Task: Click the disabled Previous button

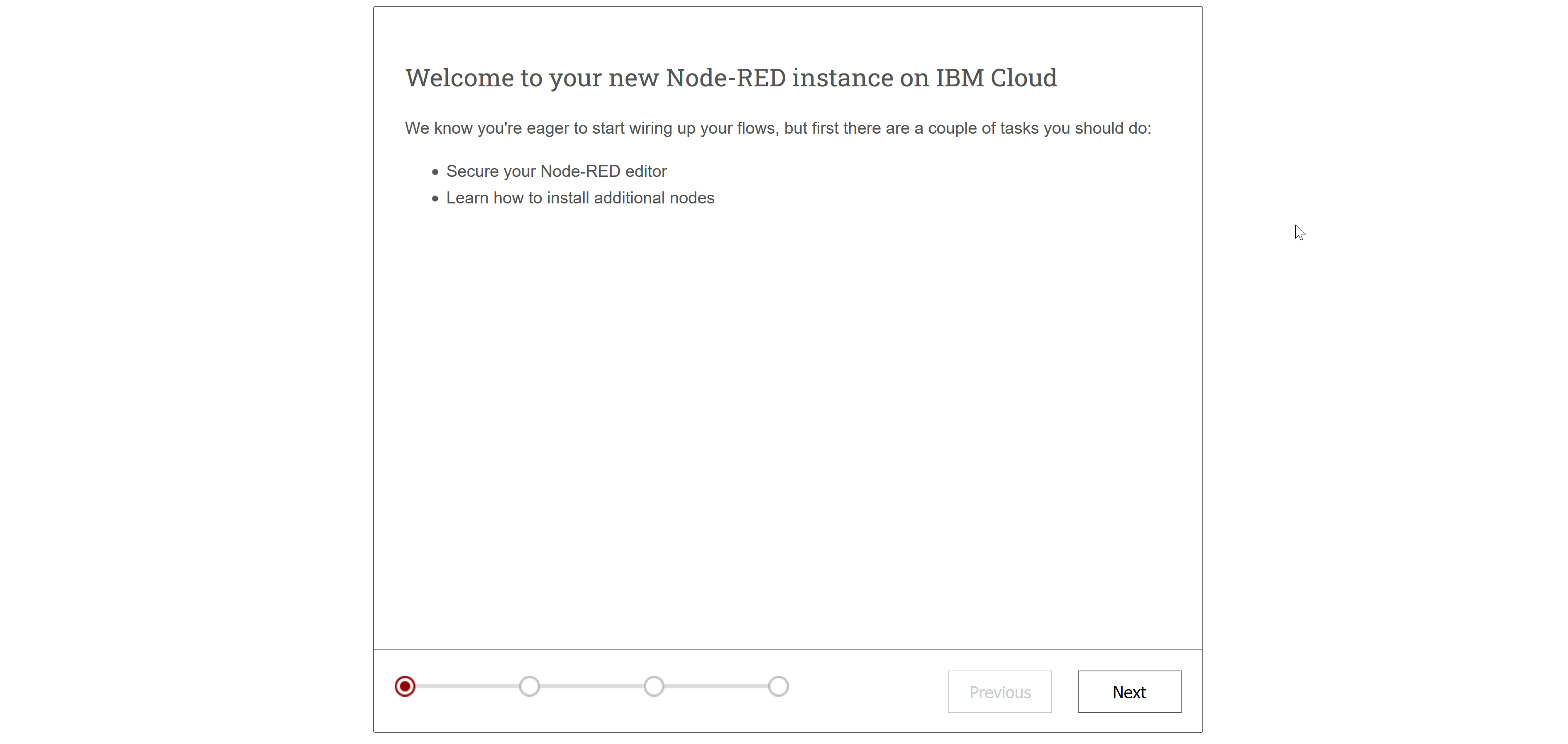Action: pyautogui.click(x=1000, y=692)
